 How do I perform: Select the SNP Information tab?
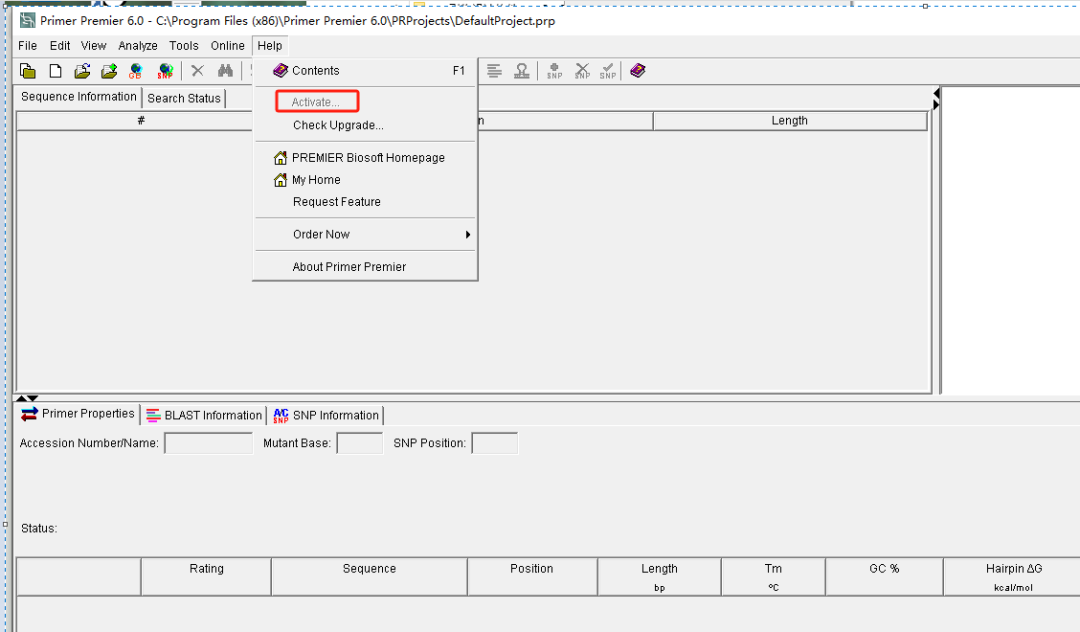pos(326,415)
